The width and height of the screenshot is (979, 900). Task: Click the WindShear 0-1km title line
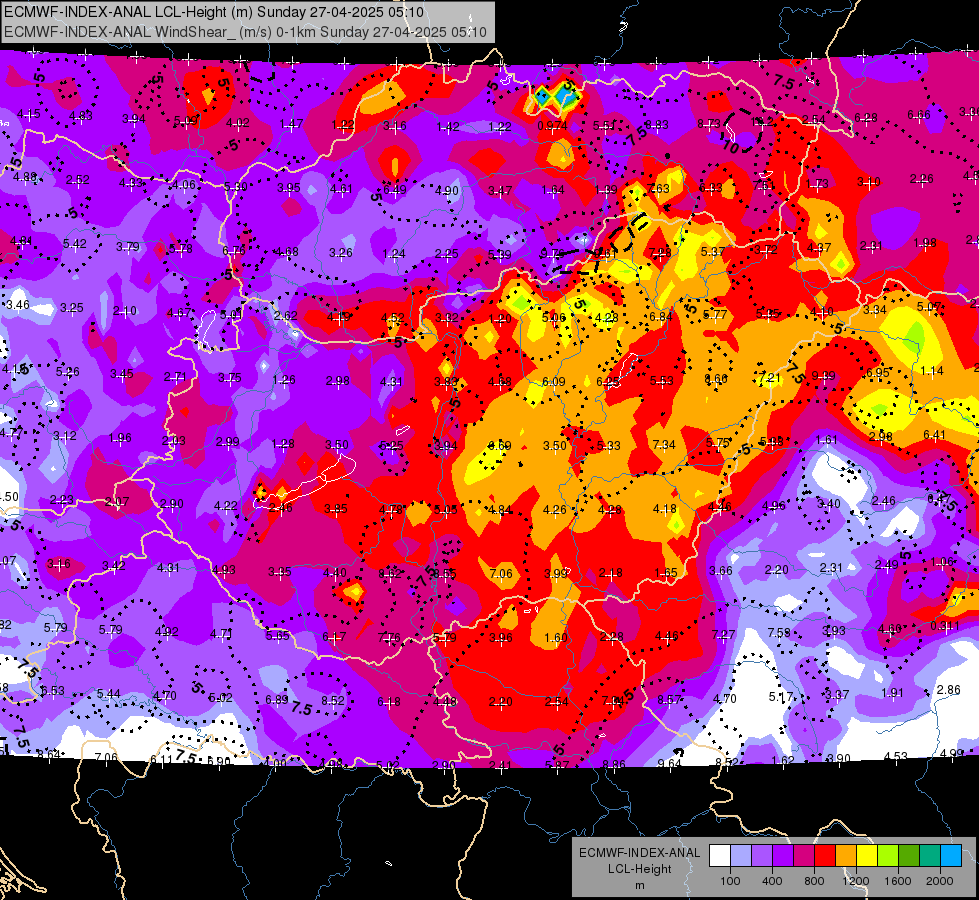[x=245, y=32]
